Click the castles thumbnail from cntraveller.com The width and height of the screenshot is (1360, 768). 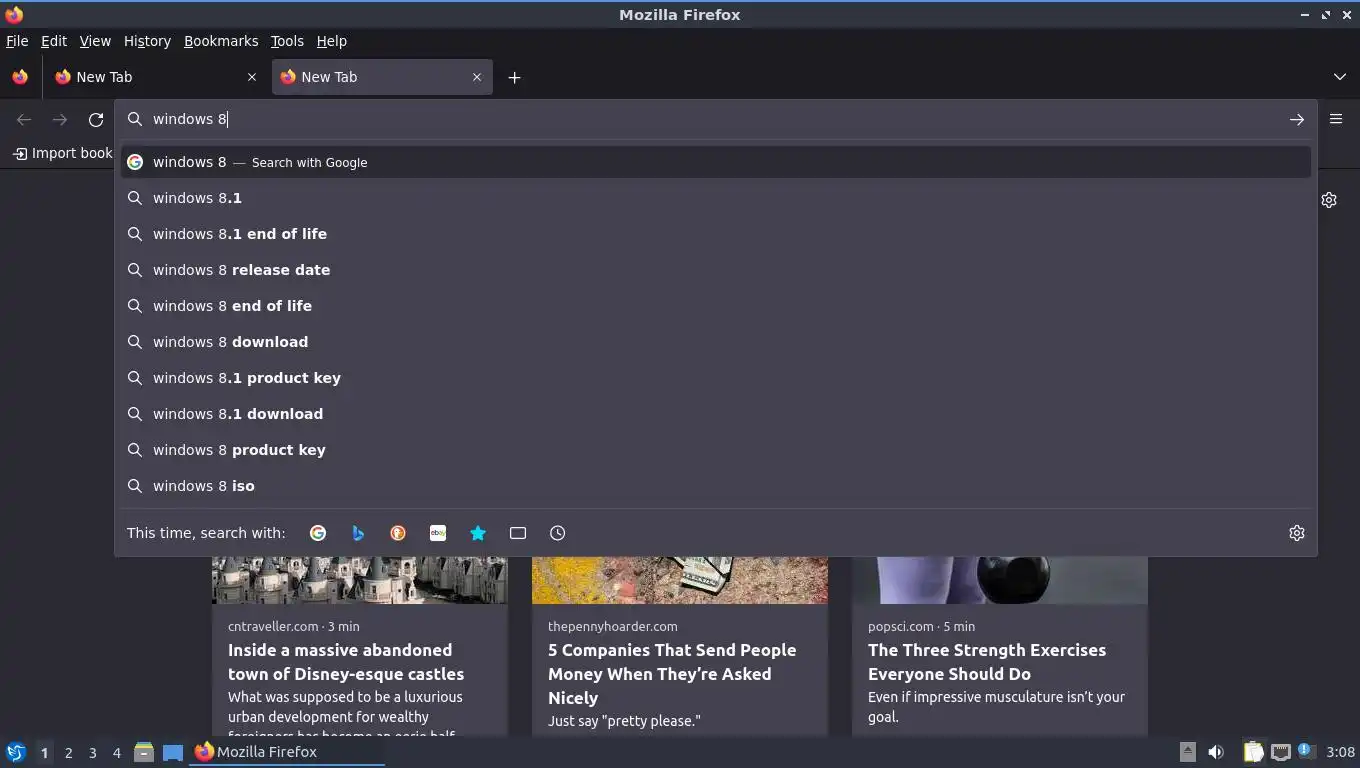(360, 580)
